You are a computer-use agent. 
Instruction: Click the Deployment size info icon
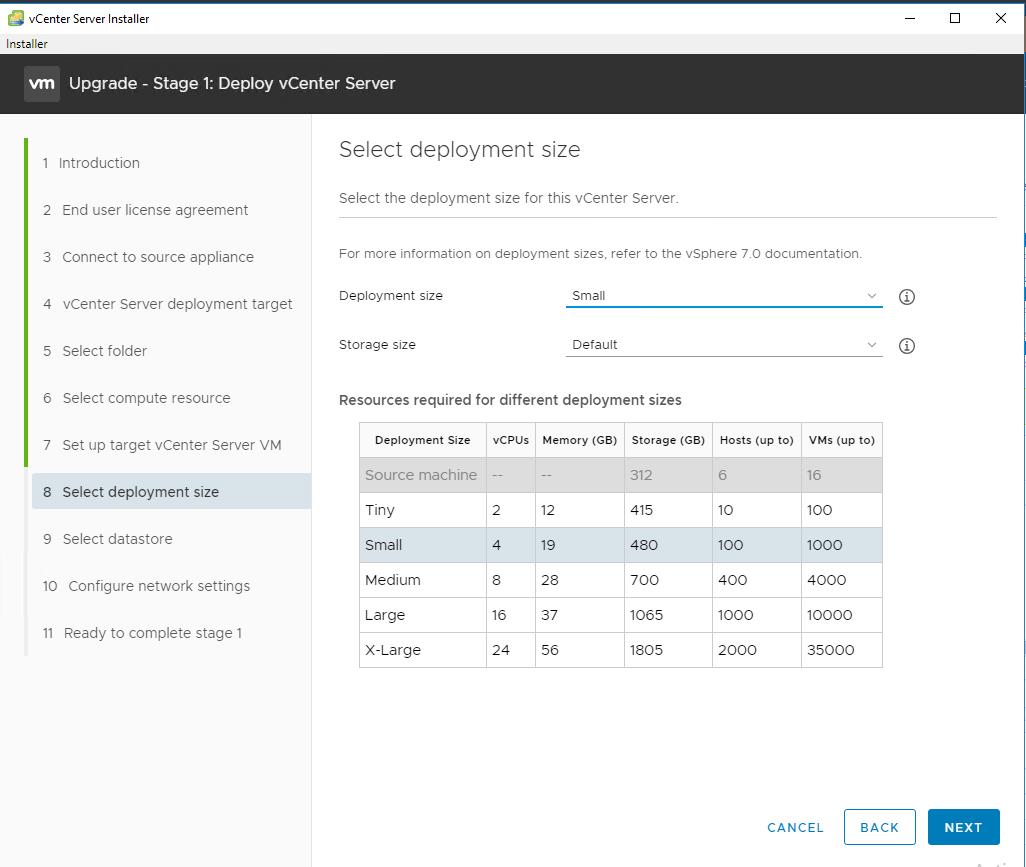coord(906,297)
